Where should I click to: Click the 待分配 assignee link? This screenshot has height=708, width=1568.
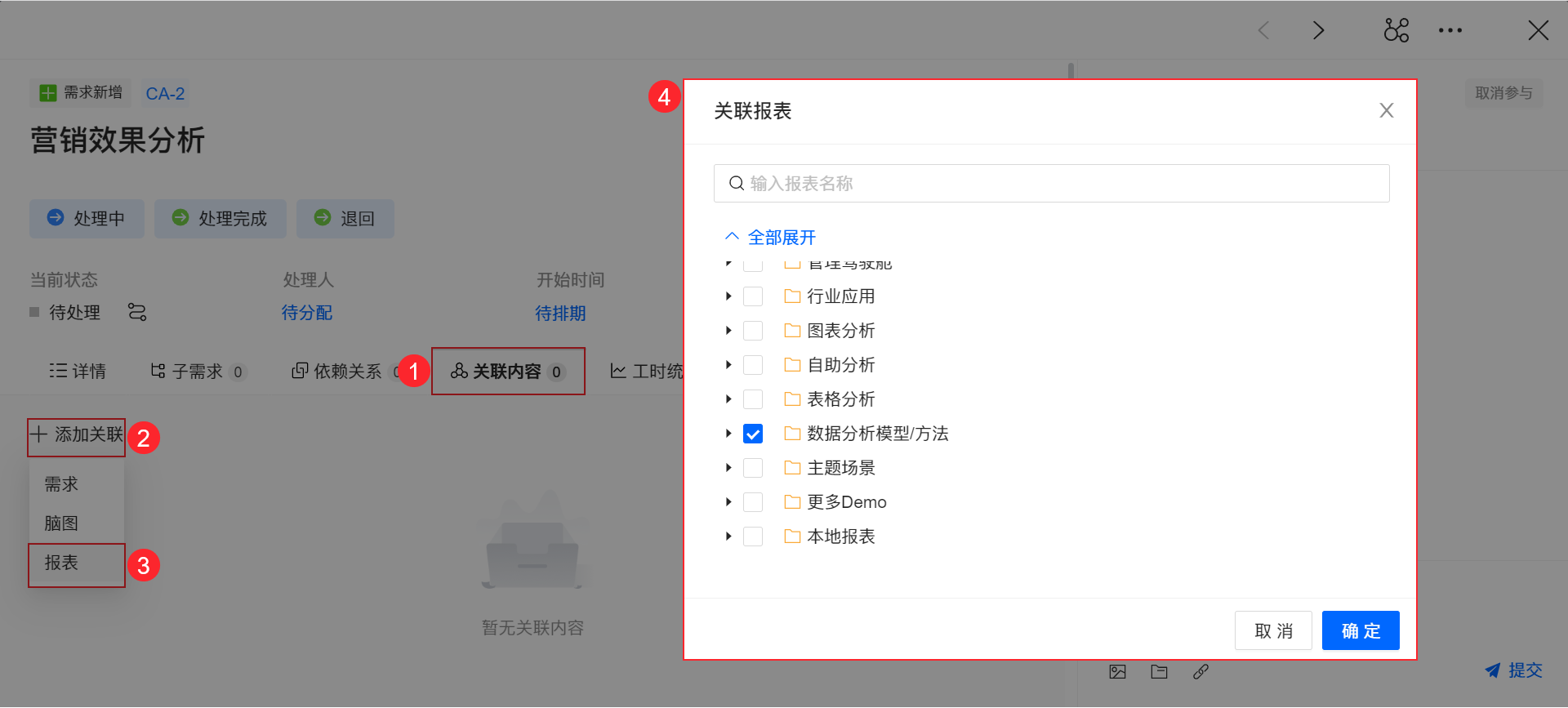pyautogui.click(x=307, y=313)
